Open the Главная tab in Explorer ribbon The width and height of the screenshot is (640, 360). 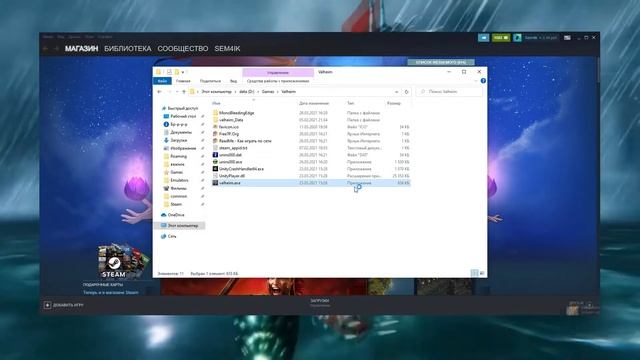tap(183, 81)
